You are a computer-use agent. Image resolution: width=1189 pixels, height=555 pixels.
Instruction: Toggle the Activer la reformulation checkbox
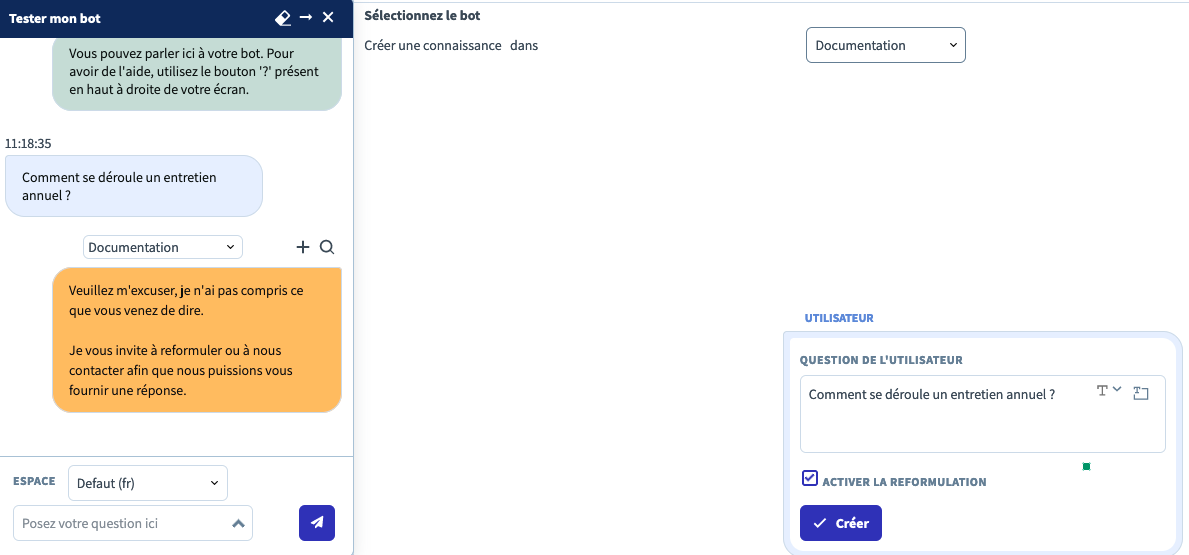pos(810,479)
